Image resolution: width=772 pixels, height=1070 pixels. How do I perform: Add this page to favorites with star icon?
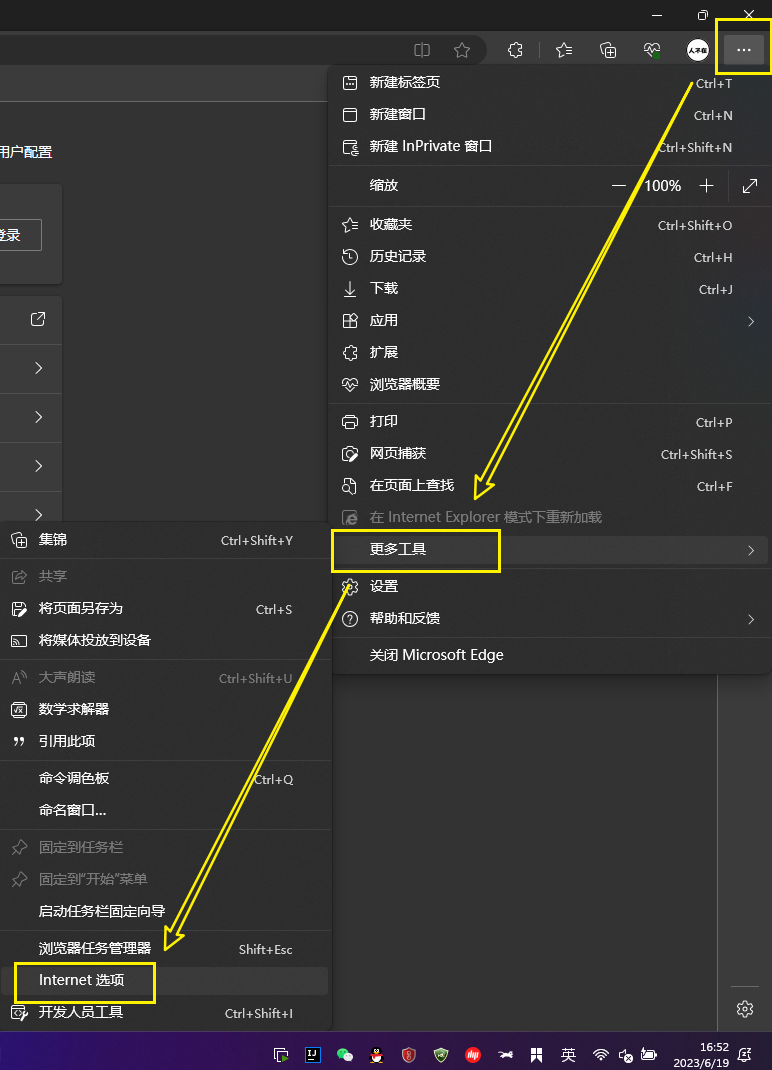461,50
